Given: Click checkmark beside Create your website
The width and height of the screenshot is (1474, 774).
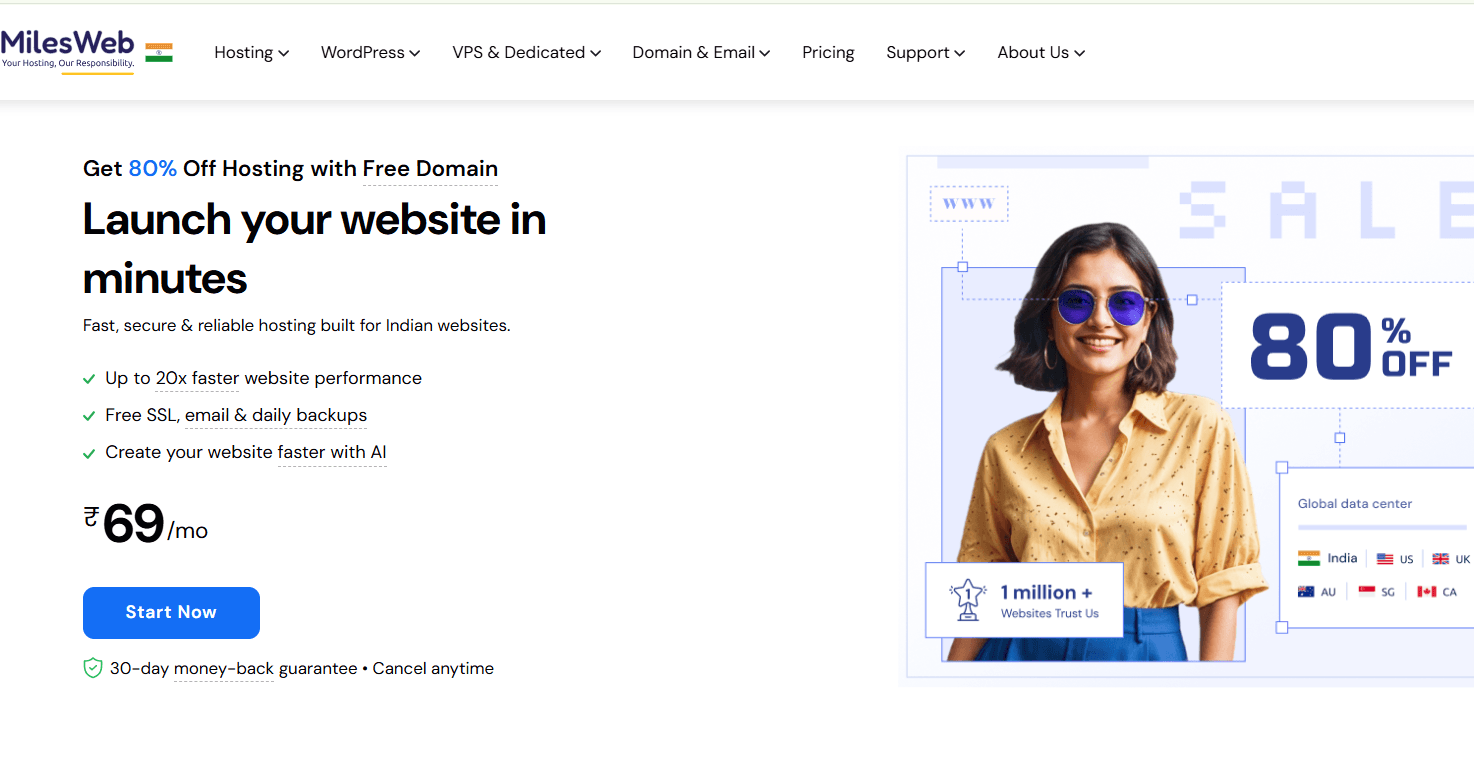Looking at the screenshot, I should coord(89,453).
